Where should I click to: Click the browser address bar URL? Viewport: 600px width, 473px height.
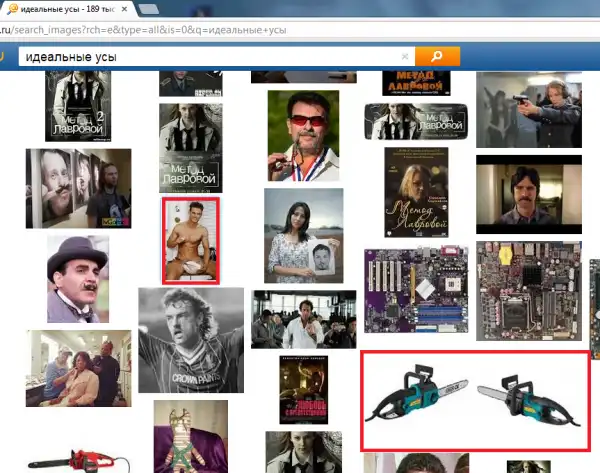(150, 30)
